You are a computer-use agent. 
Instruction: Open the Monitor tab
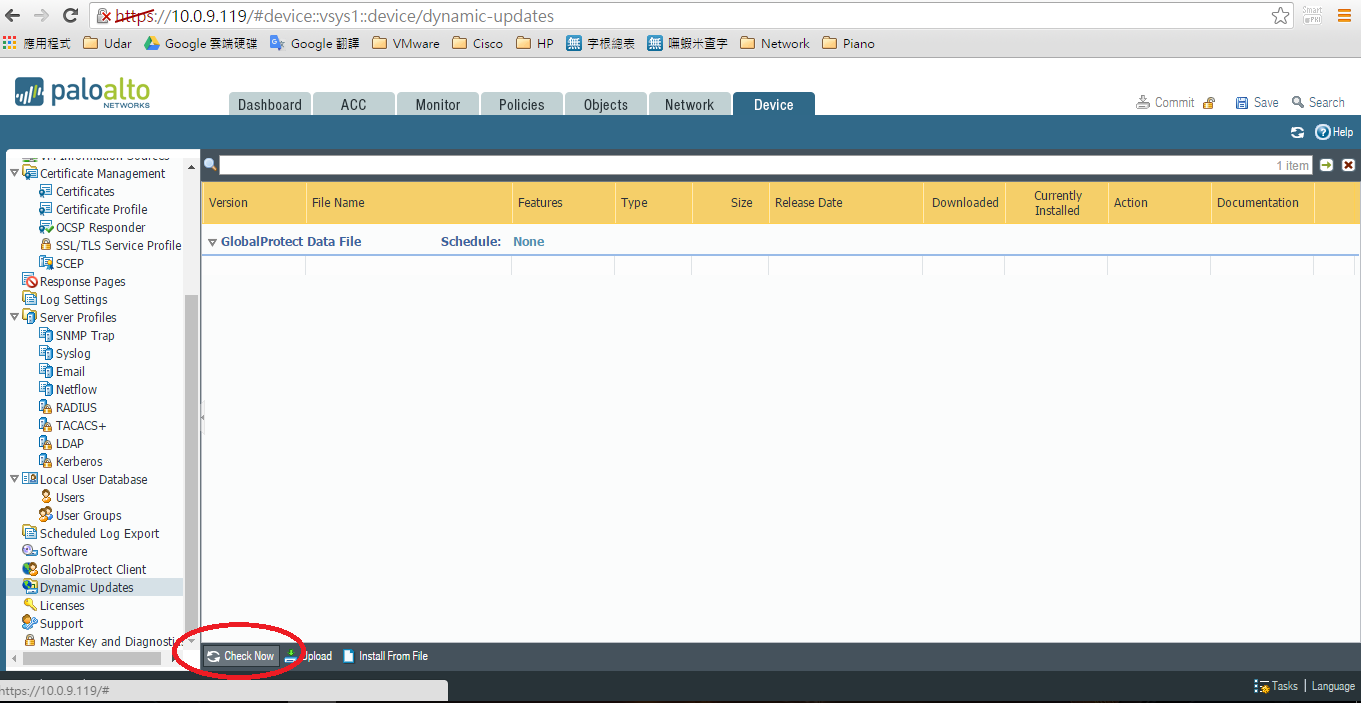click(x=438, y=104)
